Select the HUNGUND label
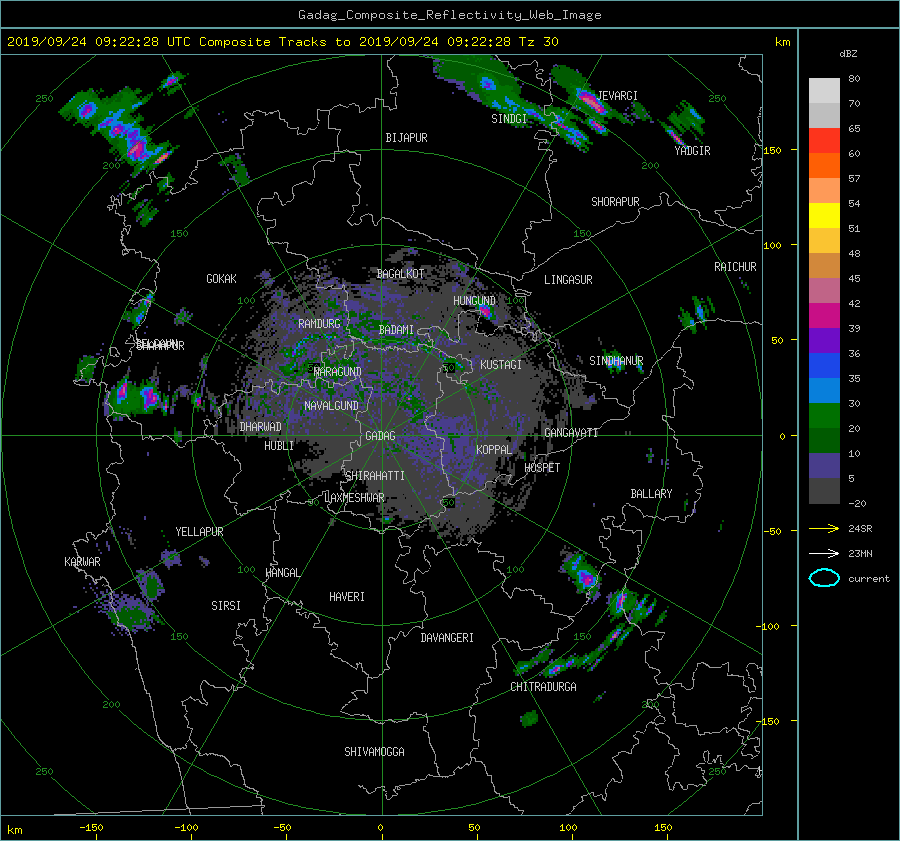Viewport: 900px width, 841px height. [474, 301]
